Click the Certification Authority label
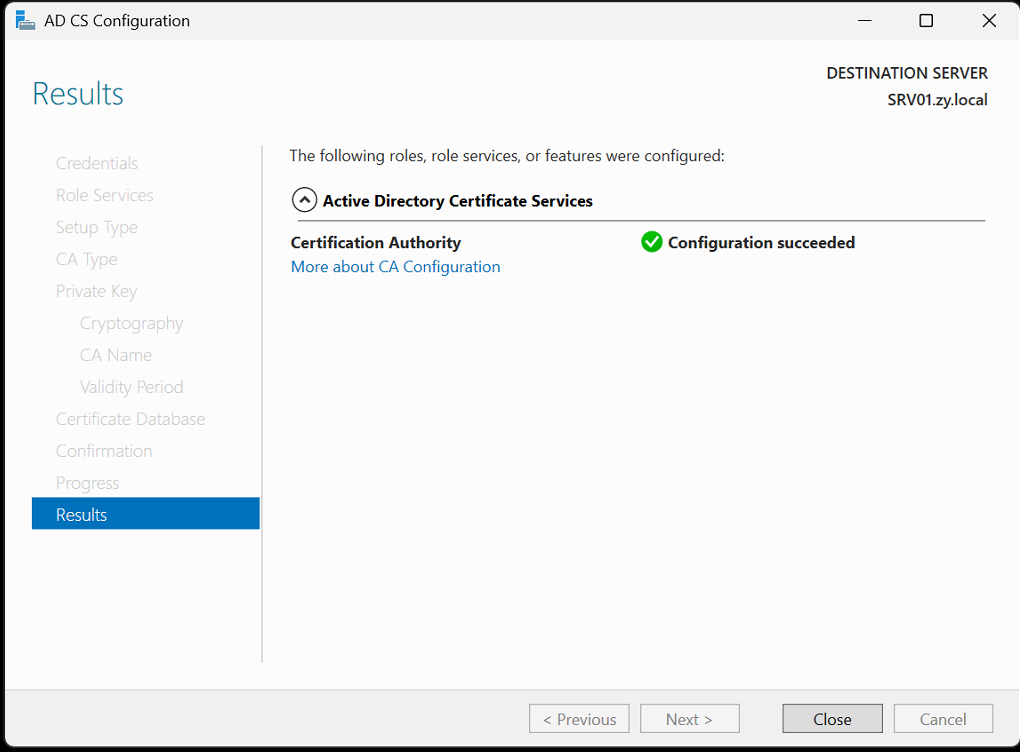This screenshot has width=1020, height=752. click(x=375, y=243)
